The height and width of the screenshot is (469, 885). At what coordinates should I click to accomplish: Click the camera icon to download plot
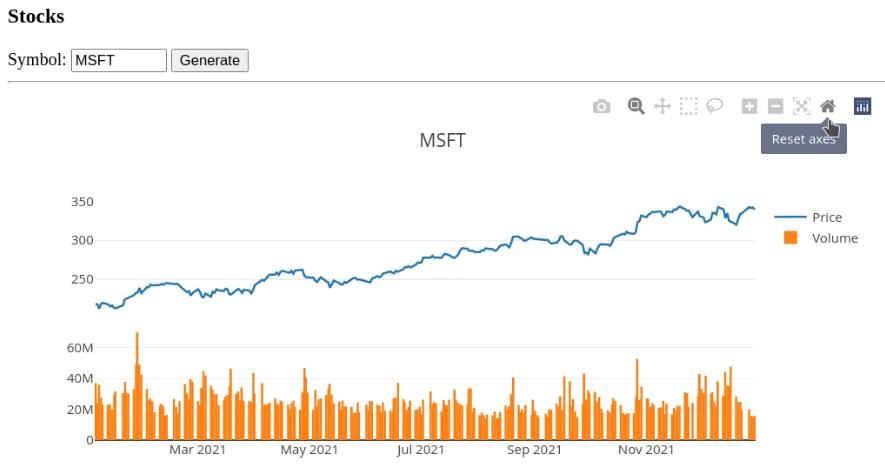pos(601,106)
